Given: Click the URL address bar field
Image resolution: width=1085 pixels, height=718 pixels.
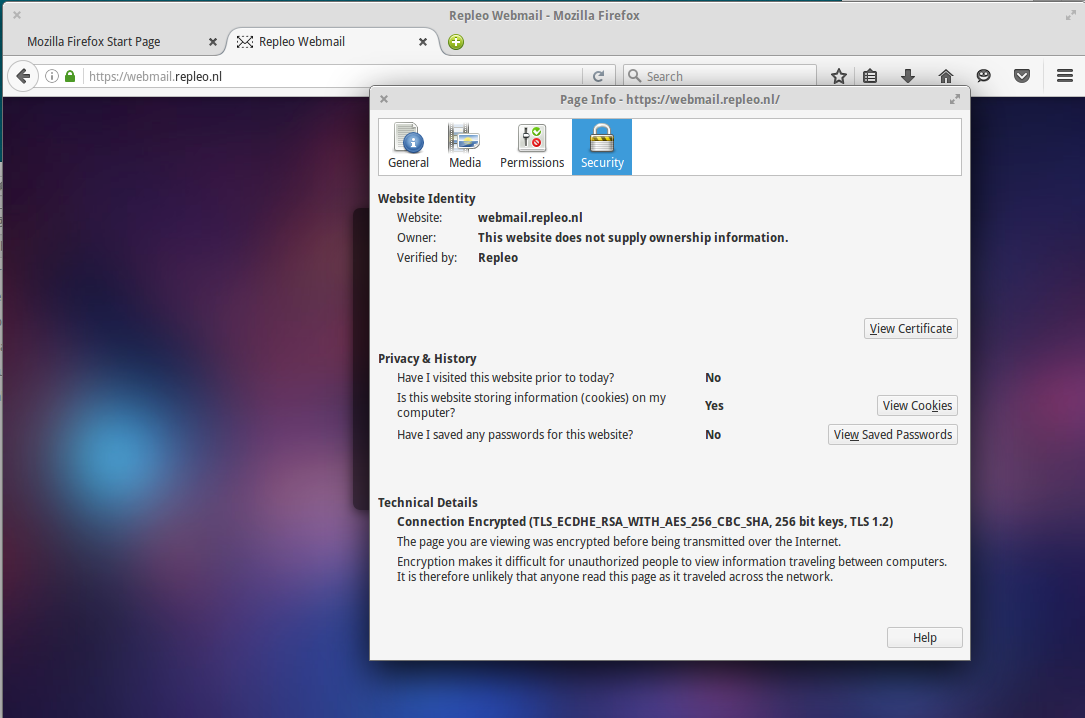Looking at the screenshot, I should 332,76.
